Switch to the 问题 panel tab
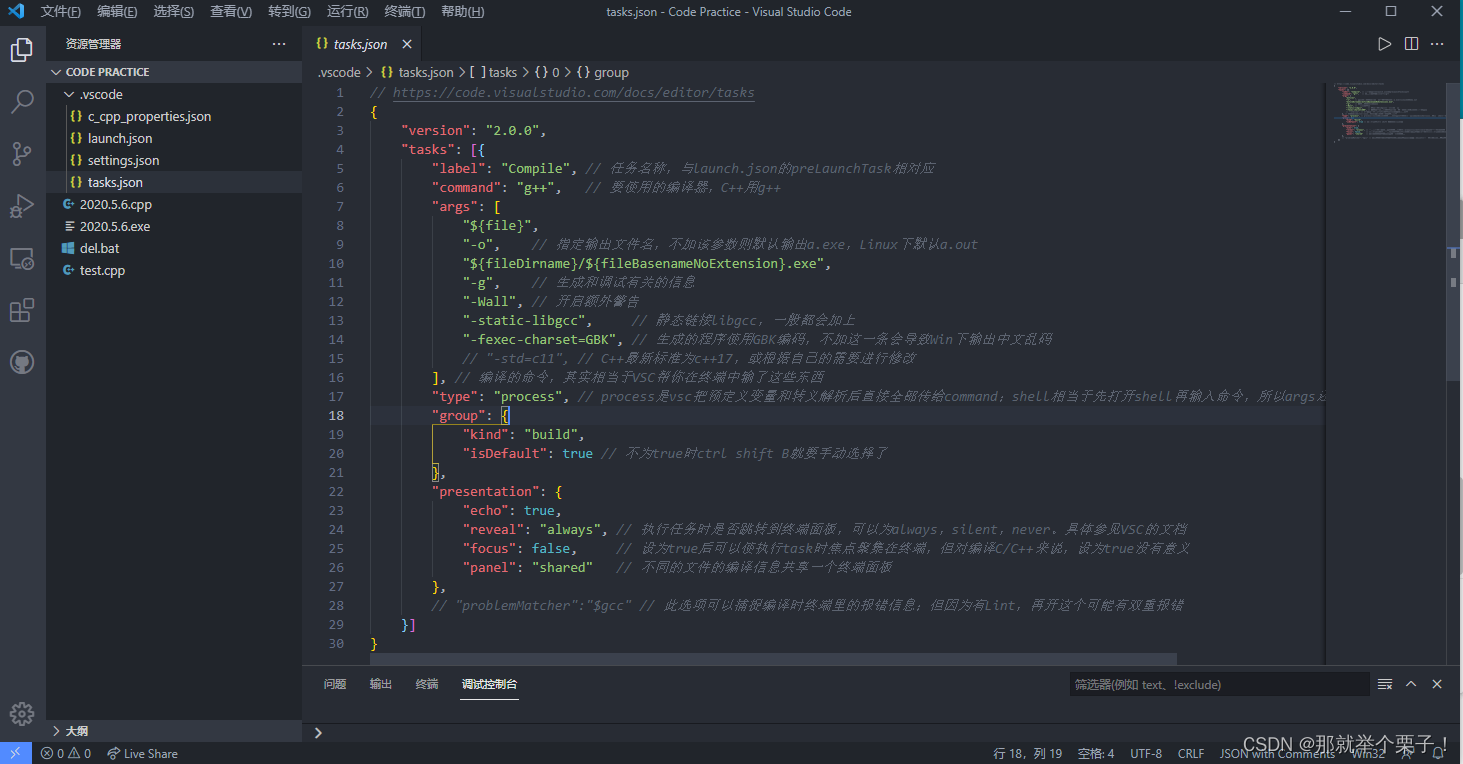1463x764 pixels. (335, 684)
